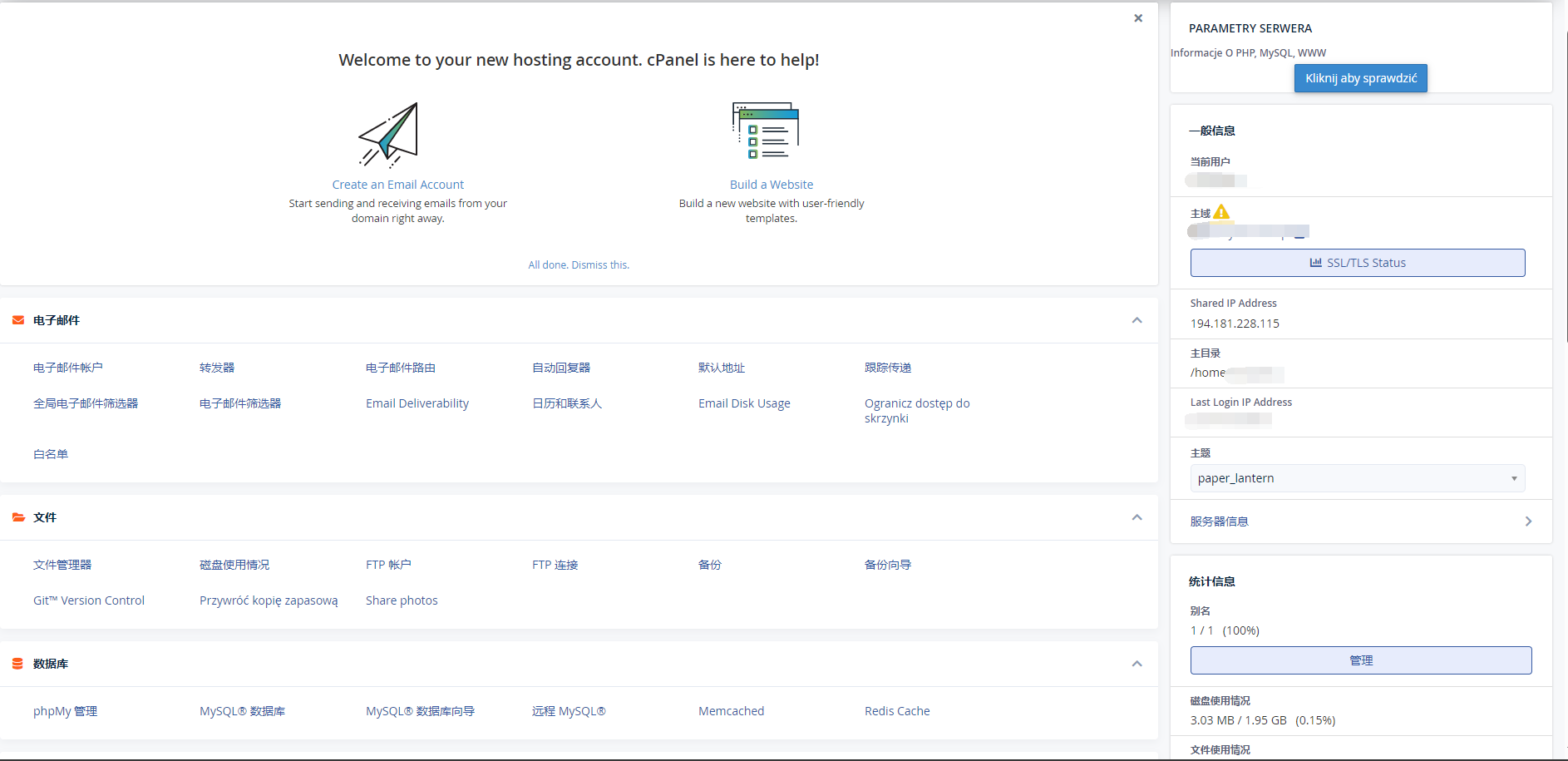Click All done. Dismiss this link
This screenshot has height=761, width=1568.
pos(579,265)
